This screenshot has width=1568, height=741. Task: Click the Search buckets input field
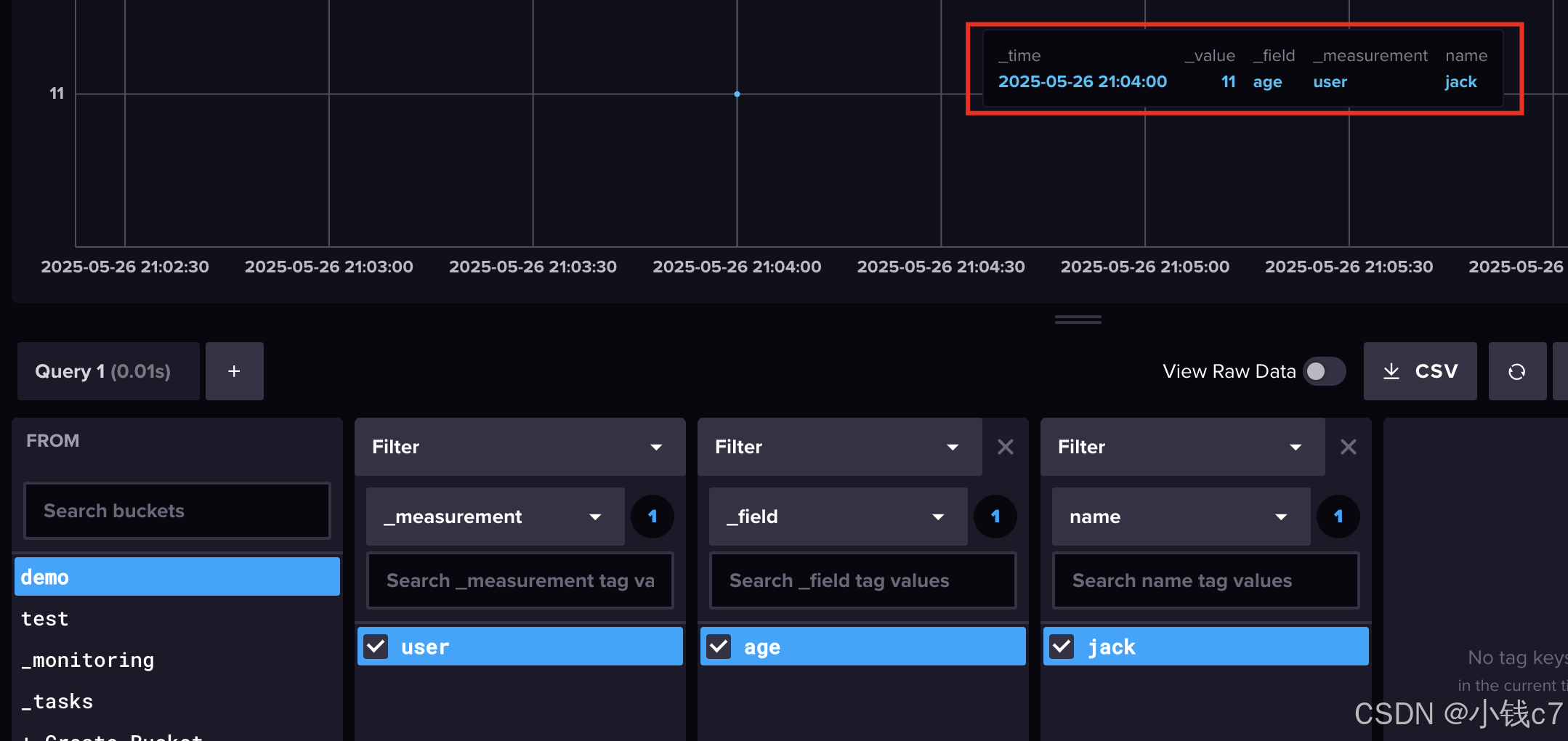(177, 511)
